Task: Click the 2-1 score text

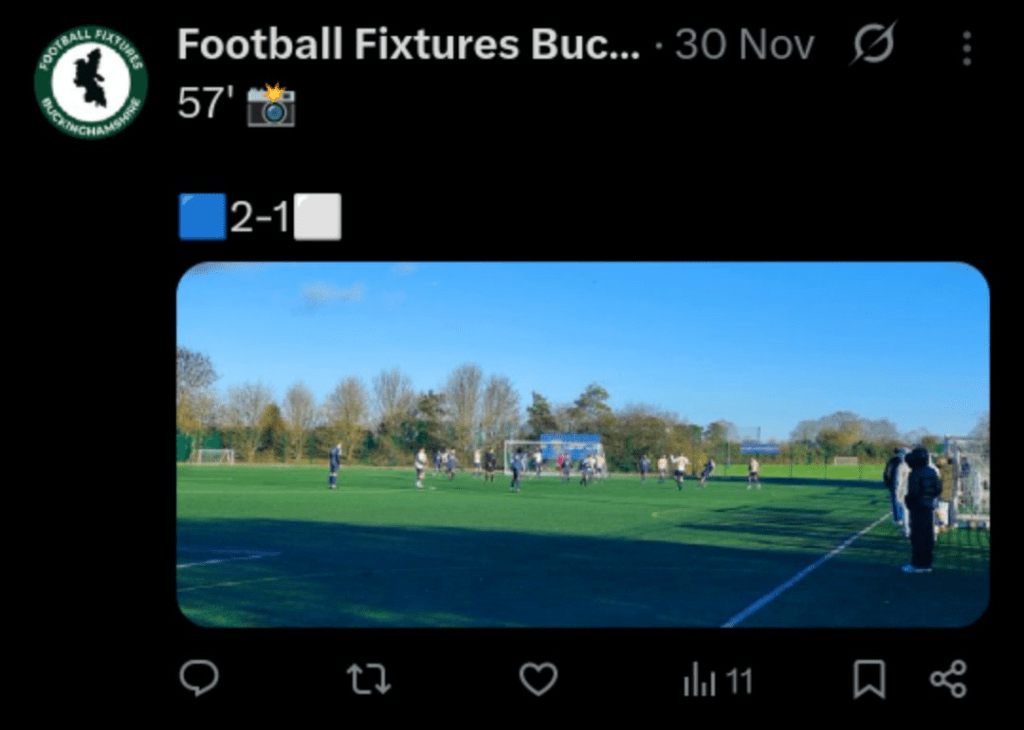Action: (260, 218)
